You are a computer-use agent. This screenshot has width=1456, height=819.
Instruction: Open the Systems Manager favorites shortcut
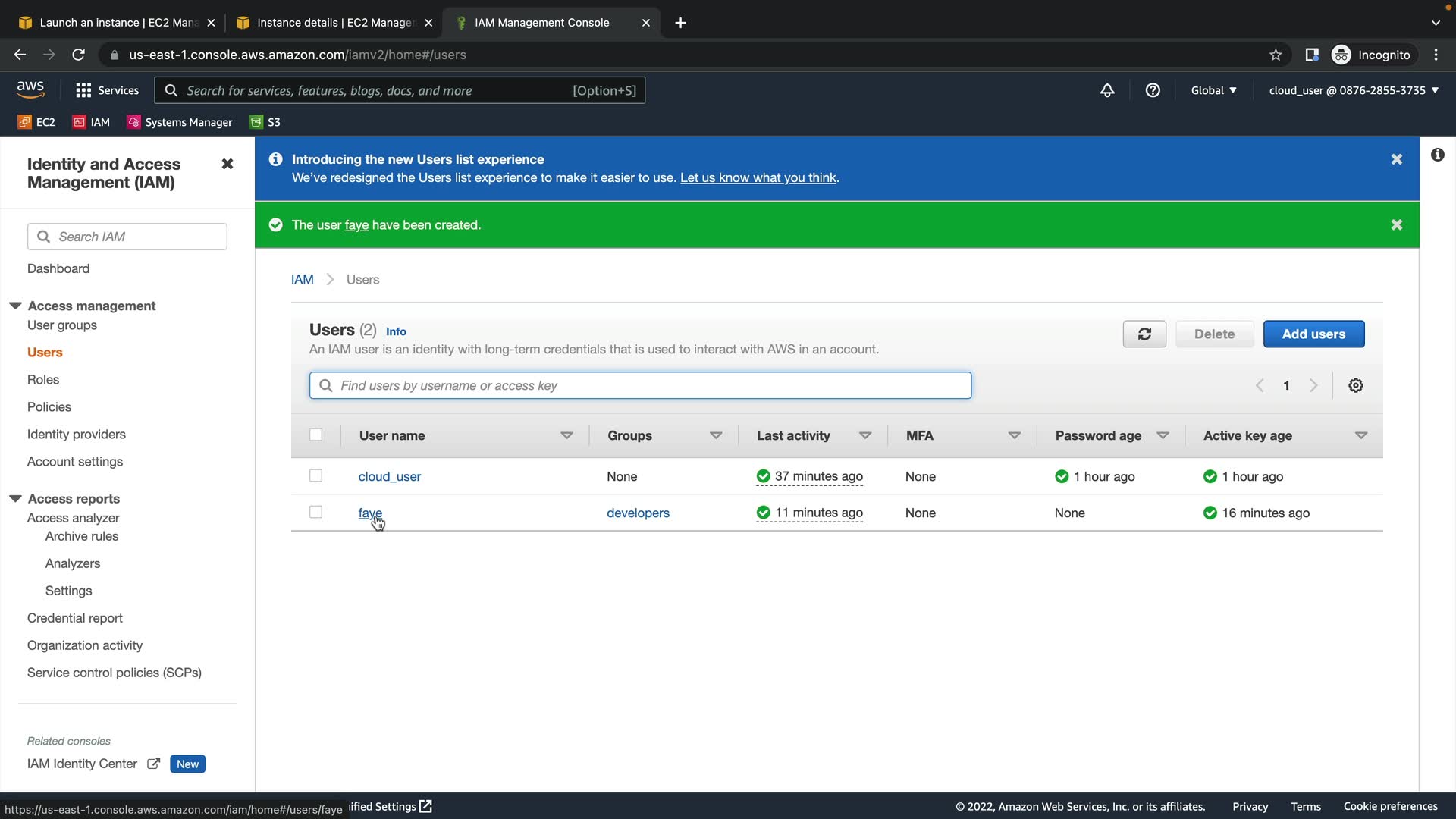tap(180, 122)
